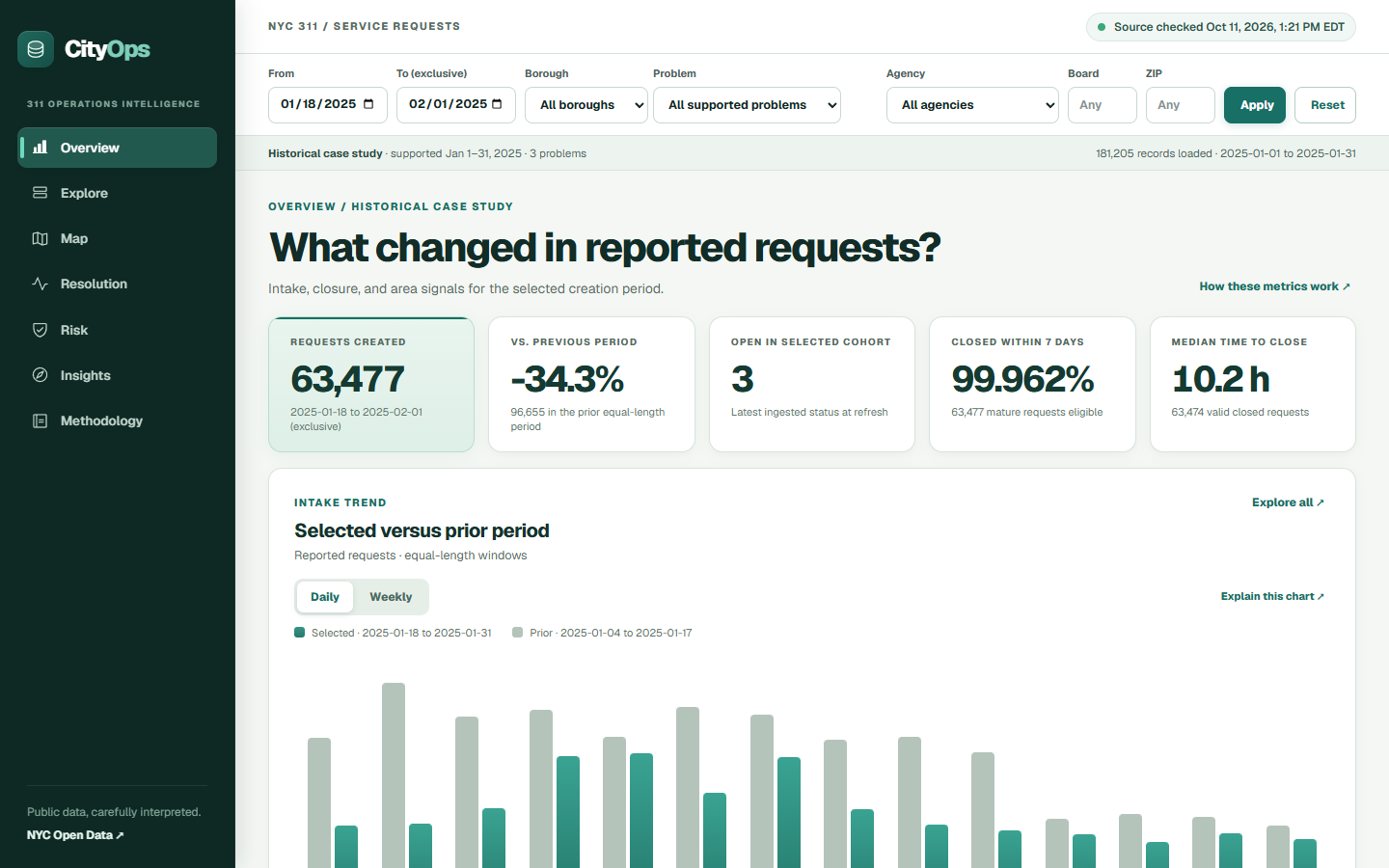Open the Insights page label
The image size is (1389, 868).
[x=86, y=375]
